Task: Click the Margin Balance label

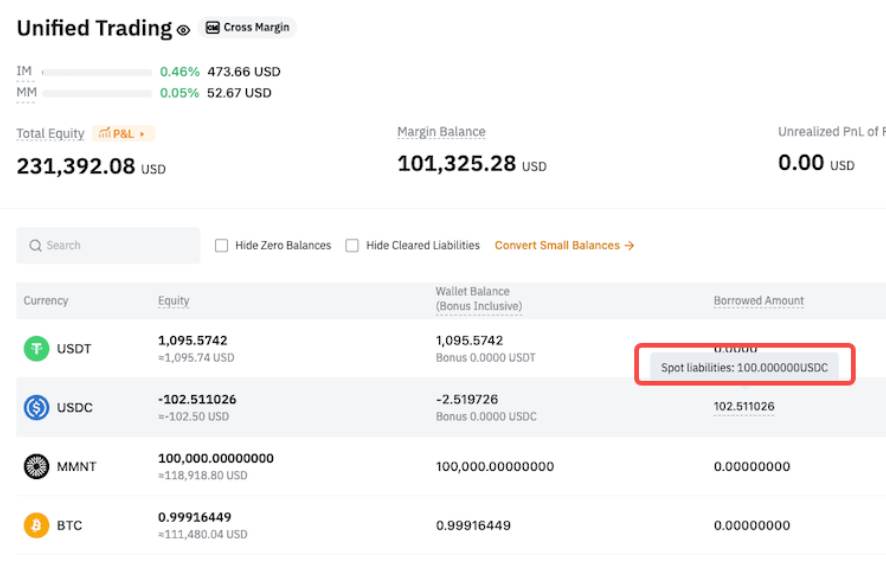Action: 441,132
